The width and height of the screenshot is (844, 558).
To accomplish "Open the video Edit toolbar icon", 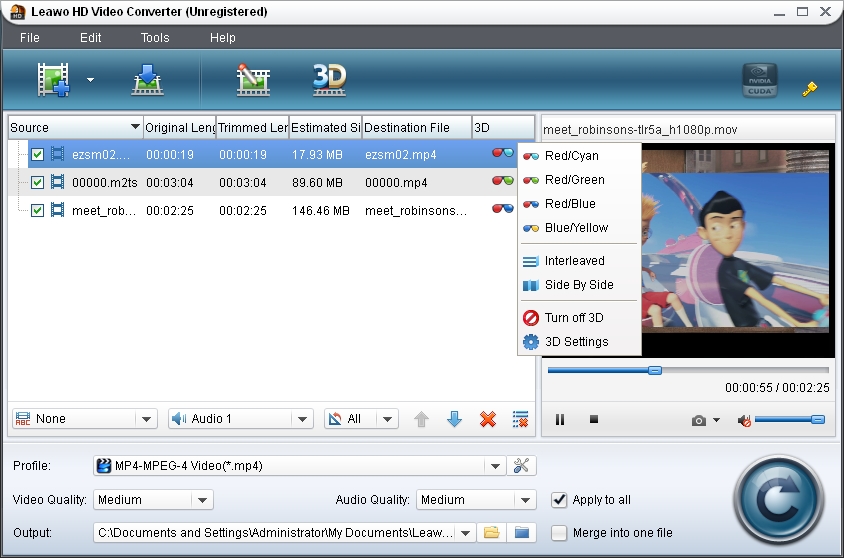I will pyautogui.click(x=253, y=80).
